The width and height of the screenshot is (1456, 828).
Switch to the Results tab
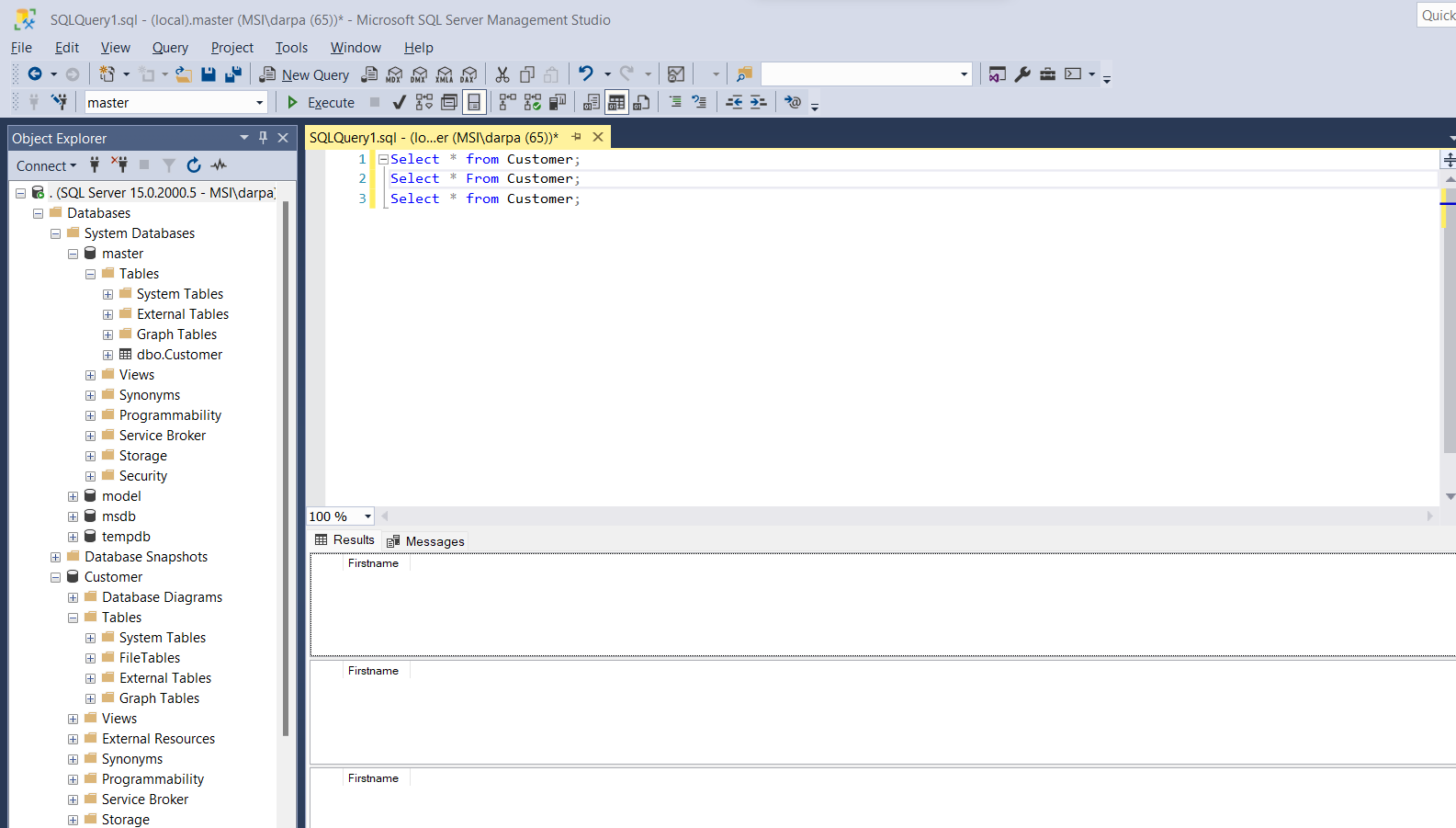tap(344, 540)
